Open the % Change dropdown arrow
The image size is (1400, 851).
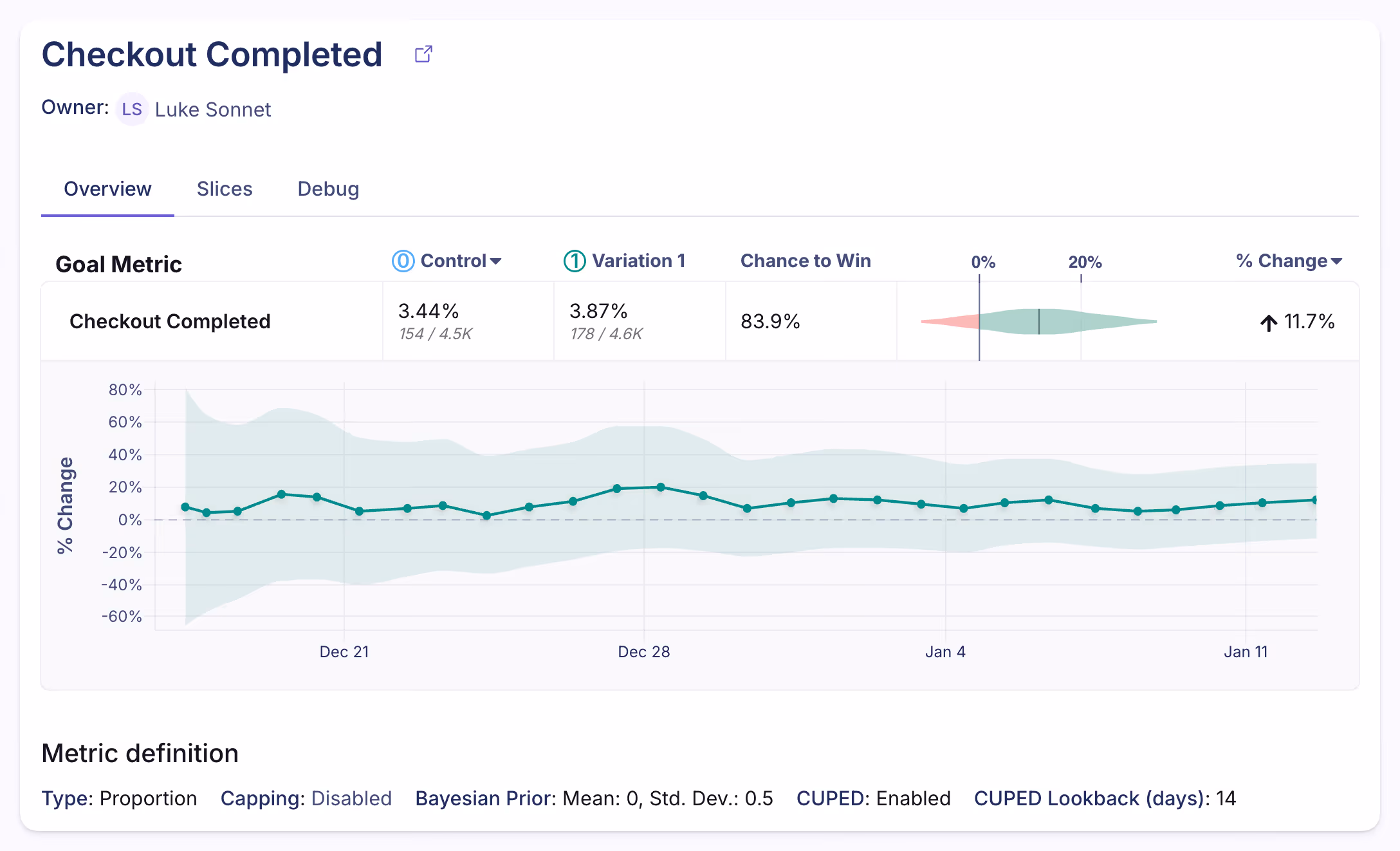coord(1336,261)
